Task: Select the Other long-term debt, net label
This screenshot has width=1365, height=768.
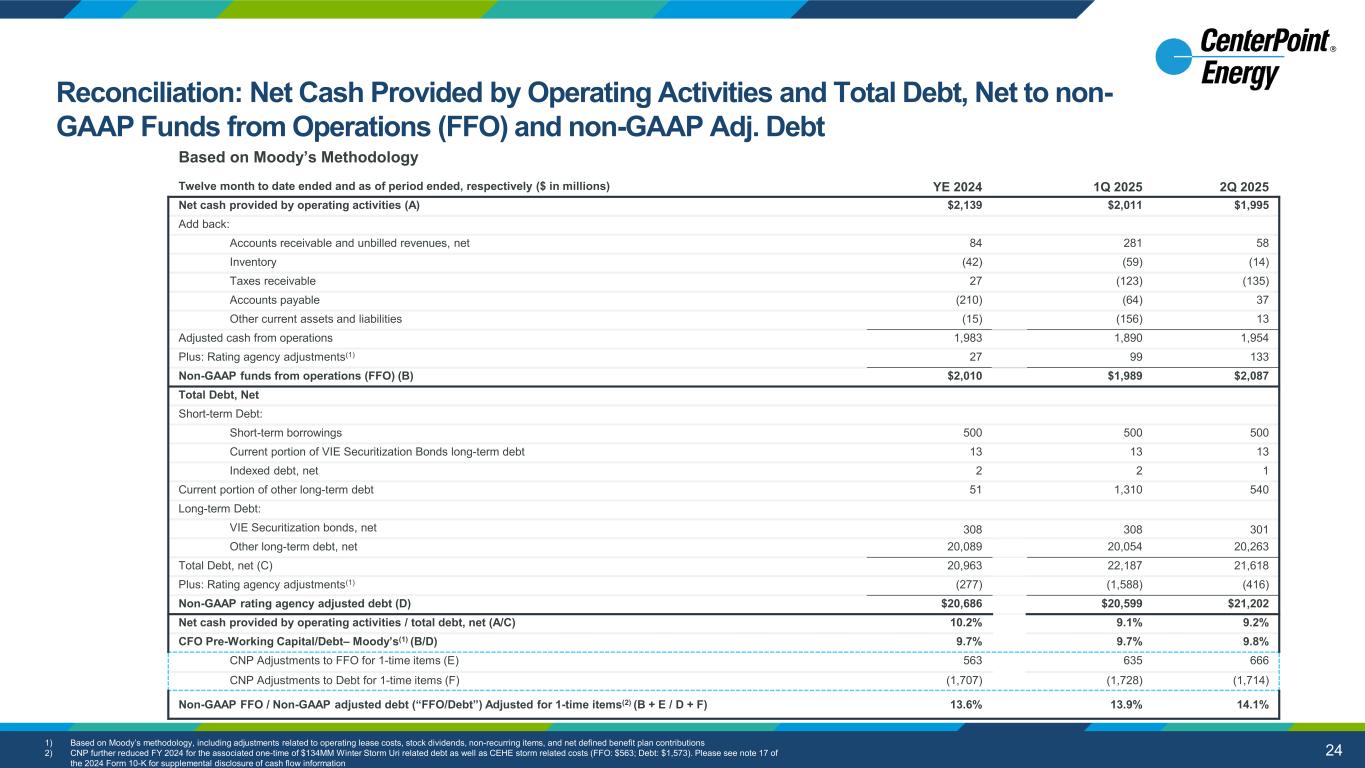Action: [x=293, y=547]
